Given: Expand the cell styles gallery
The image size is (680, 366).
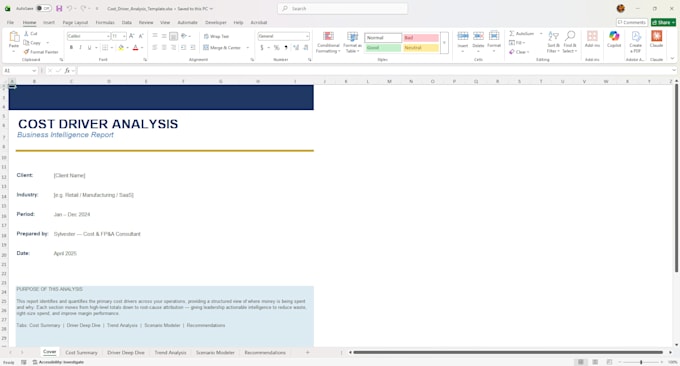Looking at the screenshot, I should click(x=444, y=42).
